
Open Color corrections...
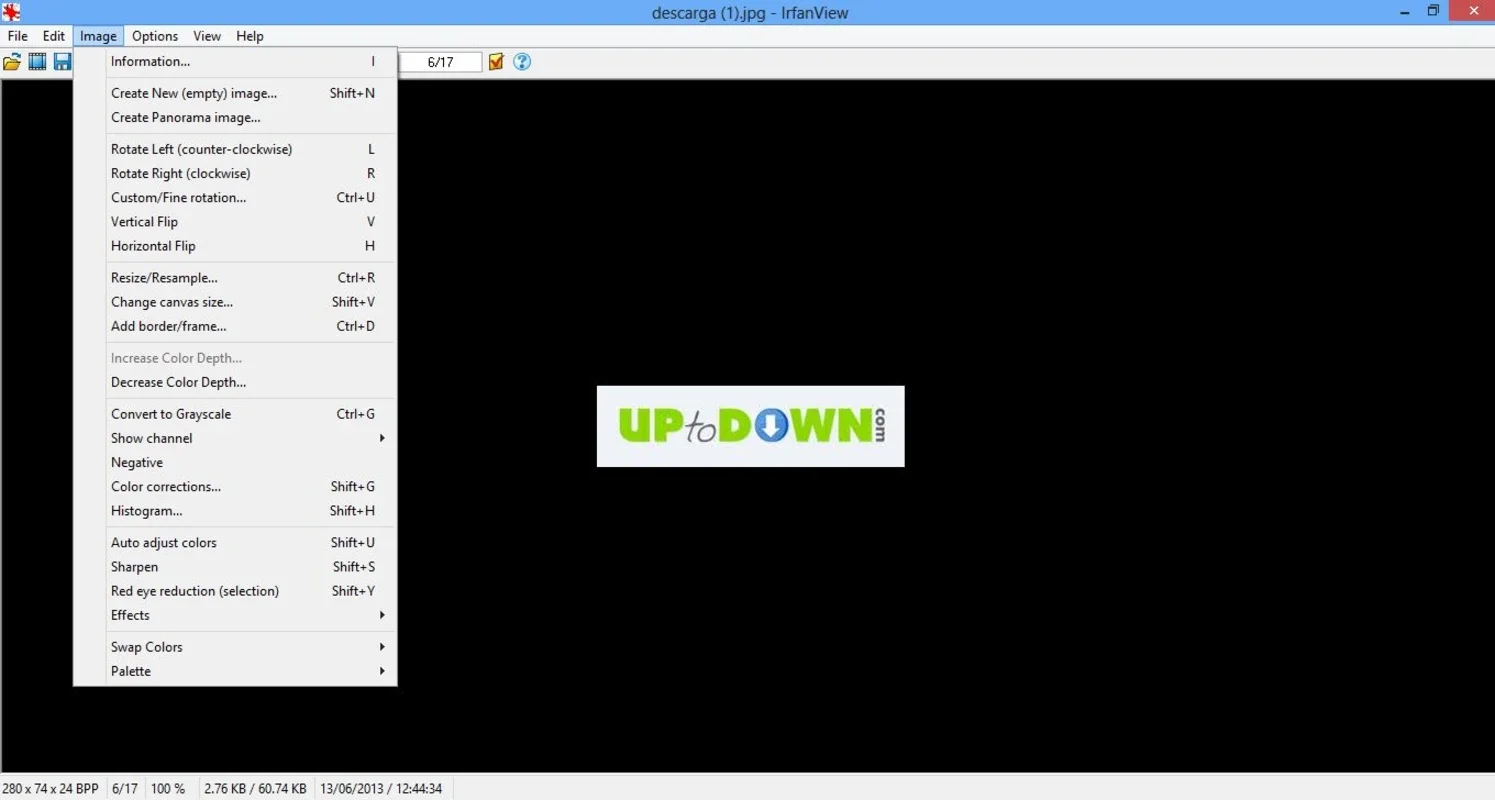click(x=235, y=486)
